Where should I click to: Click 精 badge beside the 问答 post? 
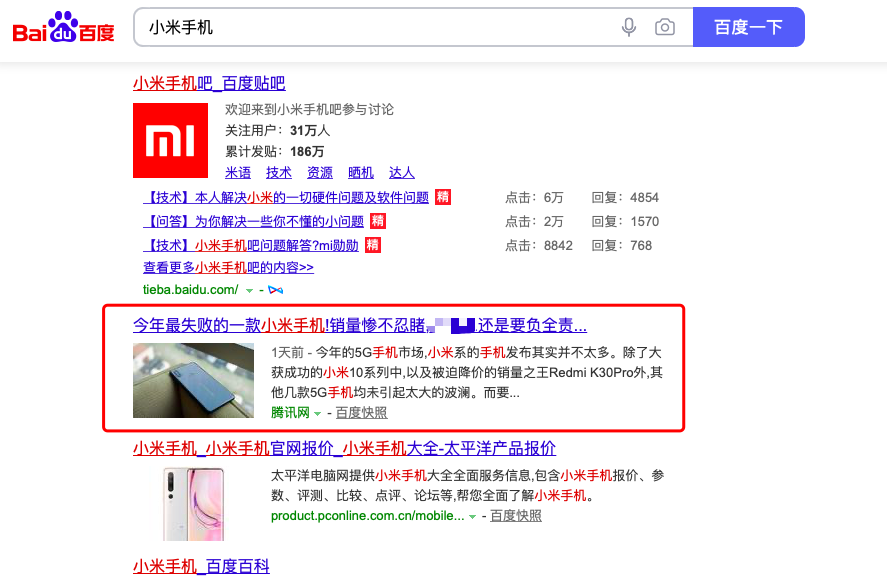[378, 221]
